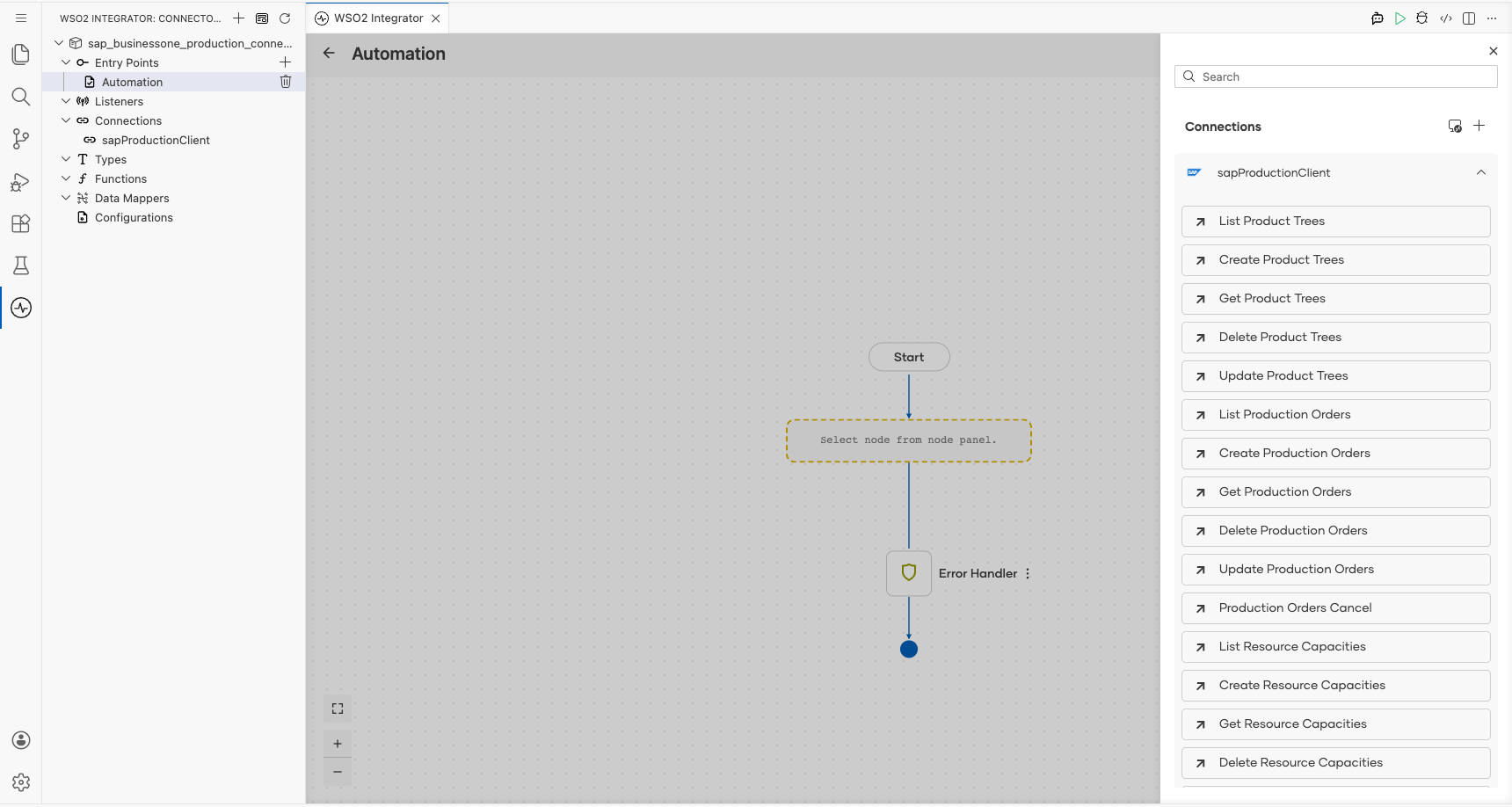Open Configurations in the project tree
The width and height of the screenshot is (1512, 807).
pyautogui.click(x=134, y=217)
